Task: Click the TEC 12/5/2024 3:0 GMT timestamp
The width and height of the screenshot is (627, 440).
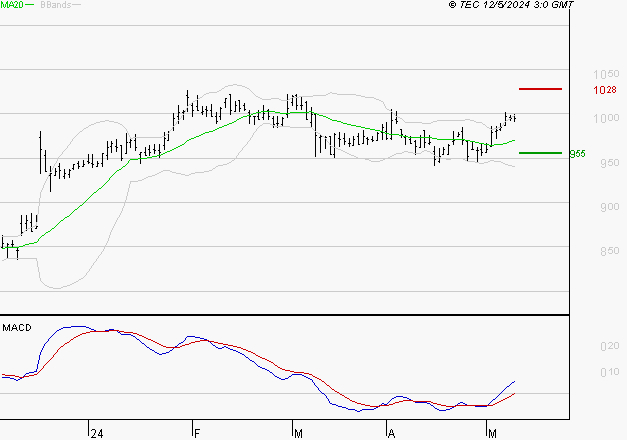Action: (x=511, y=5)
